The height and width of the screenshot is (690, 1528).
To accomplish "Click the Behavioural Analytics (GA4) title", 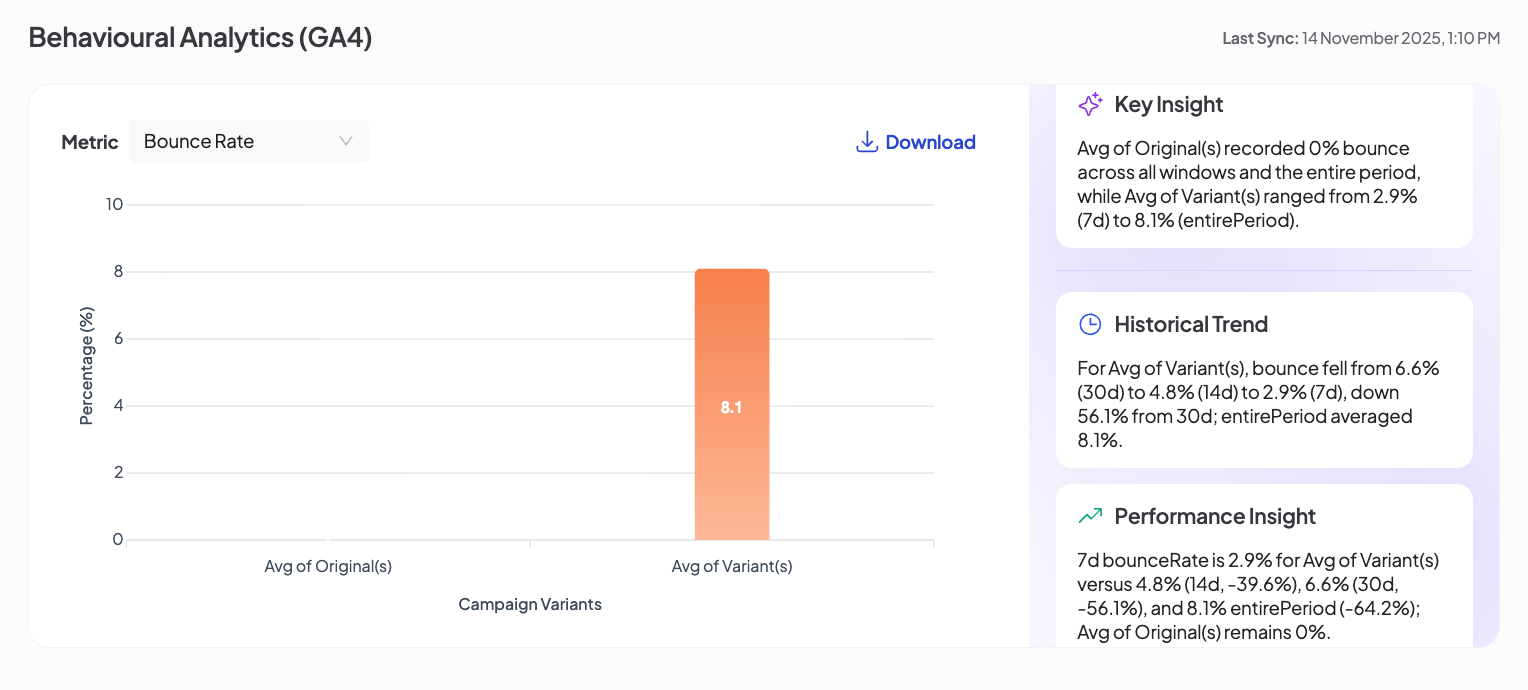I will (200, 37).
